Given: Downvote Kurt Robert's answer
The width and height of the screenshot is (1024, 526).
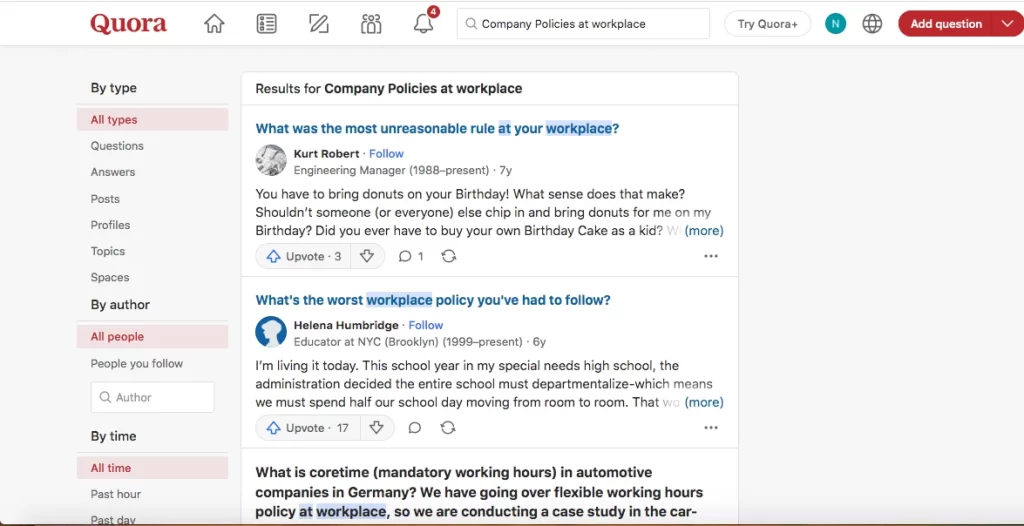Looking at the screenshot, I should click(x=367, y=256).
